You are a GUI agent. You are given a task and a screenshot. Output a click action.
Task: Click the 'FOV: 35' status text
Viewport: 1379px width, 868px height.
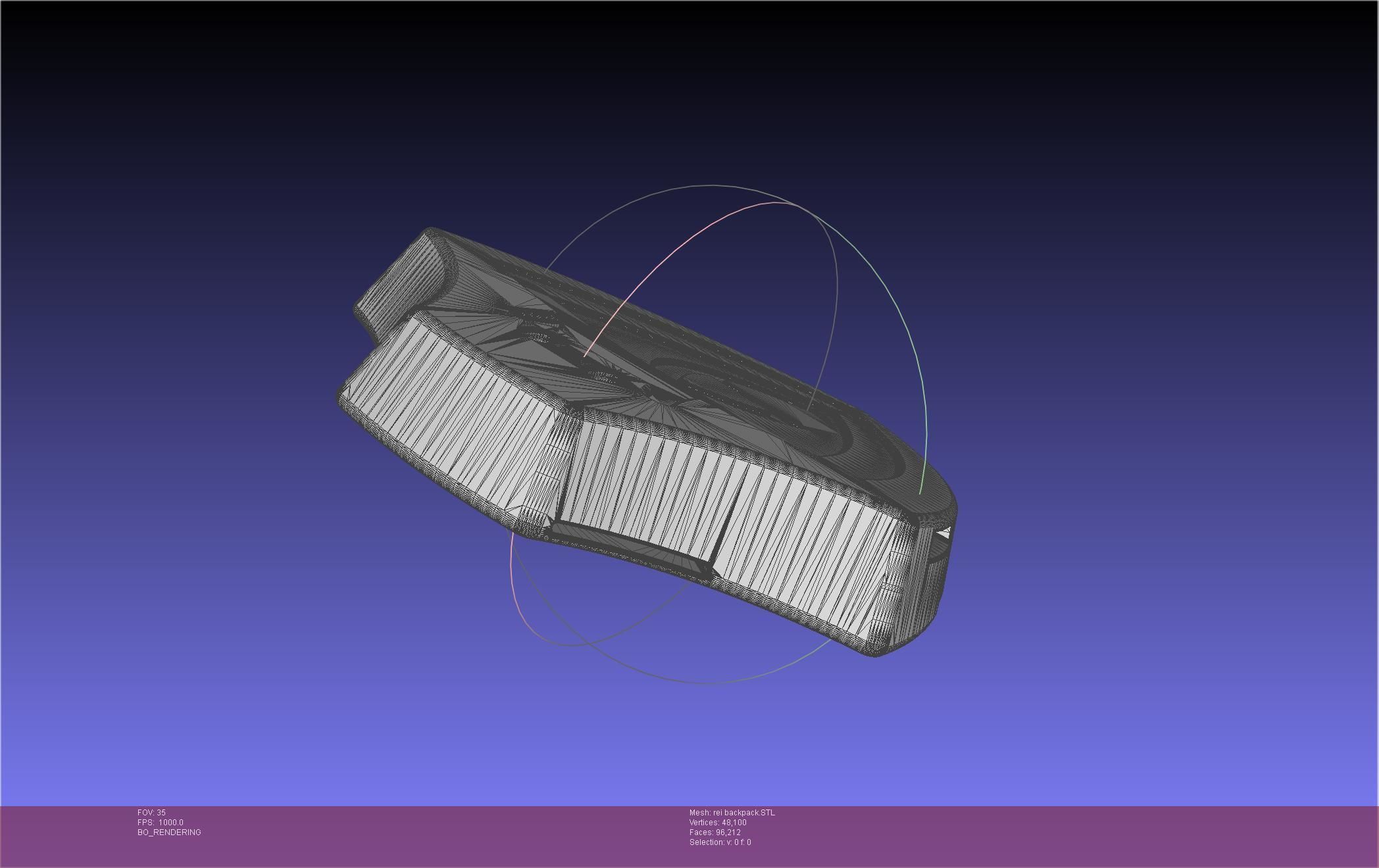click(151, 813)
